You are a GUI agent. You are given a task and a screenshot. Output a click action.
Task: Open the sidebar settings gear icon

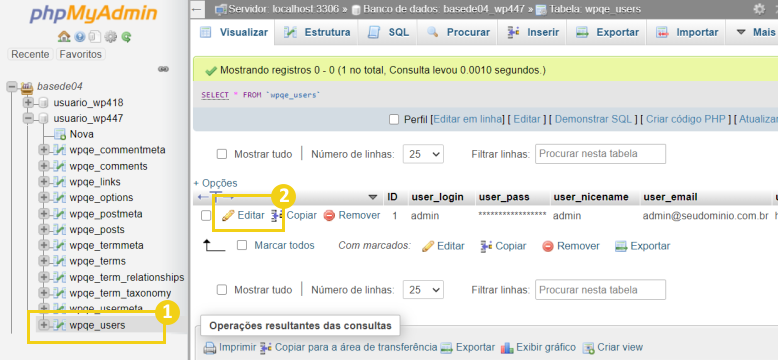111,37
